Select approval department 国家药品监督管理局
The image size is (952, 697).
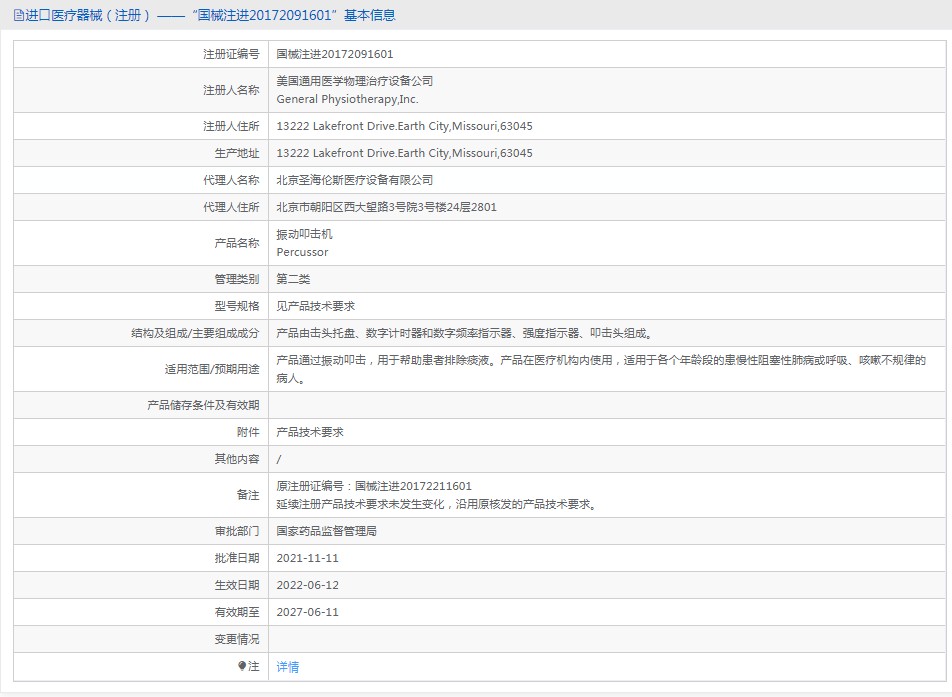(326, 531)
